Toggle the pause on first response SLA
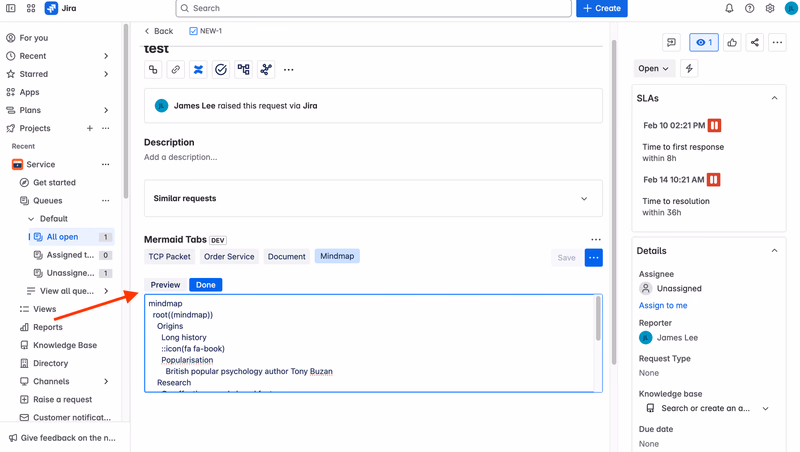800x452 pixels. [714, 125]
